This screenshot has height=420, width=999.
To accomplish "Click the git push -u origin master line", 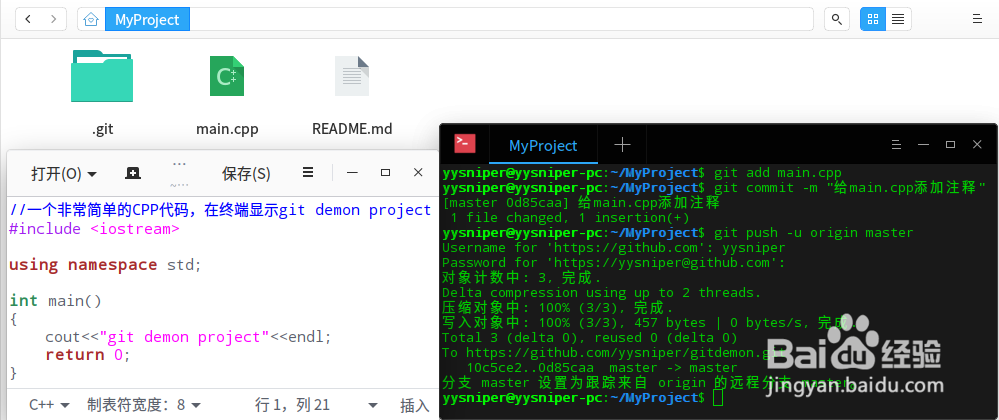I will 678,233.
